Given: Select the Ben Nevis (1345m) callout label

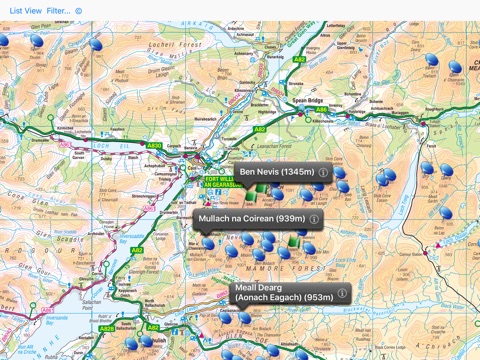Looking at the screenshot, I should pyautogui.click(x=277, y=172).
